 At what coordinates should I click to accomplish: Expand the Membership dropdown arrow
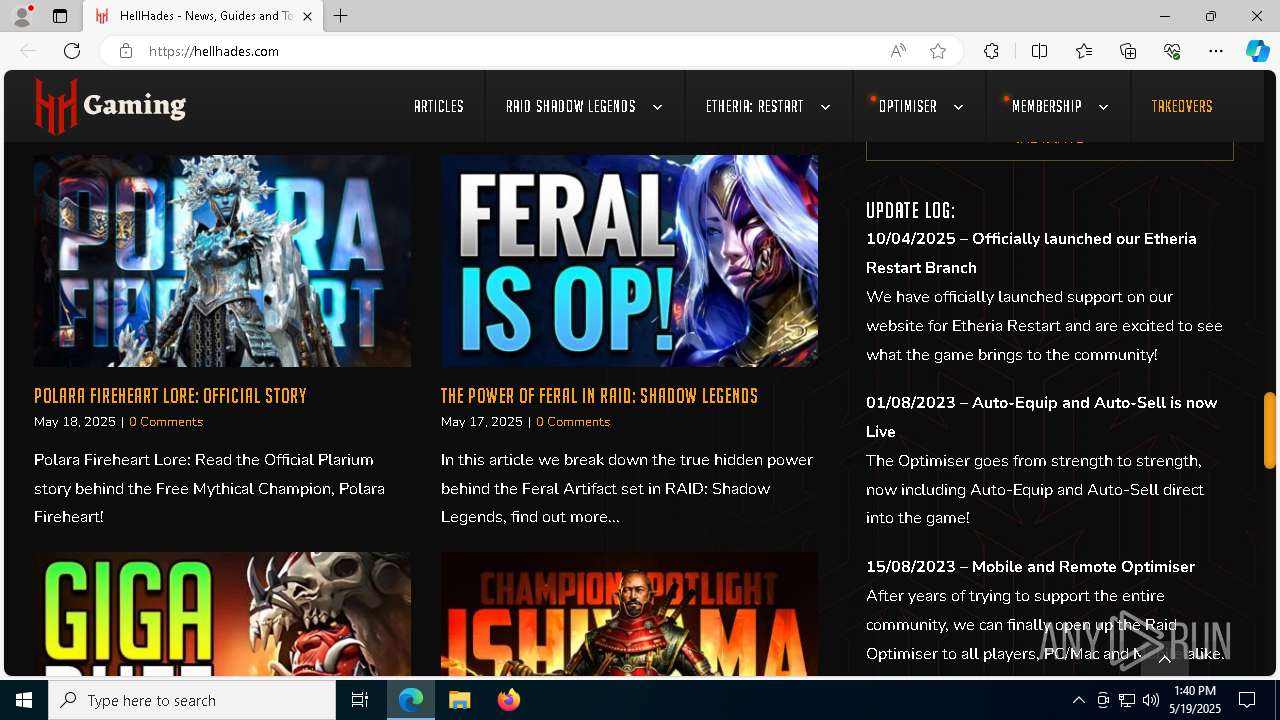pos(1103,107)
